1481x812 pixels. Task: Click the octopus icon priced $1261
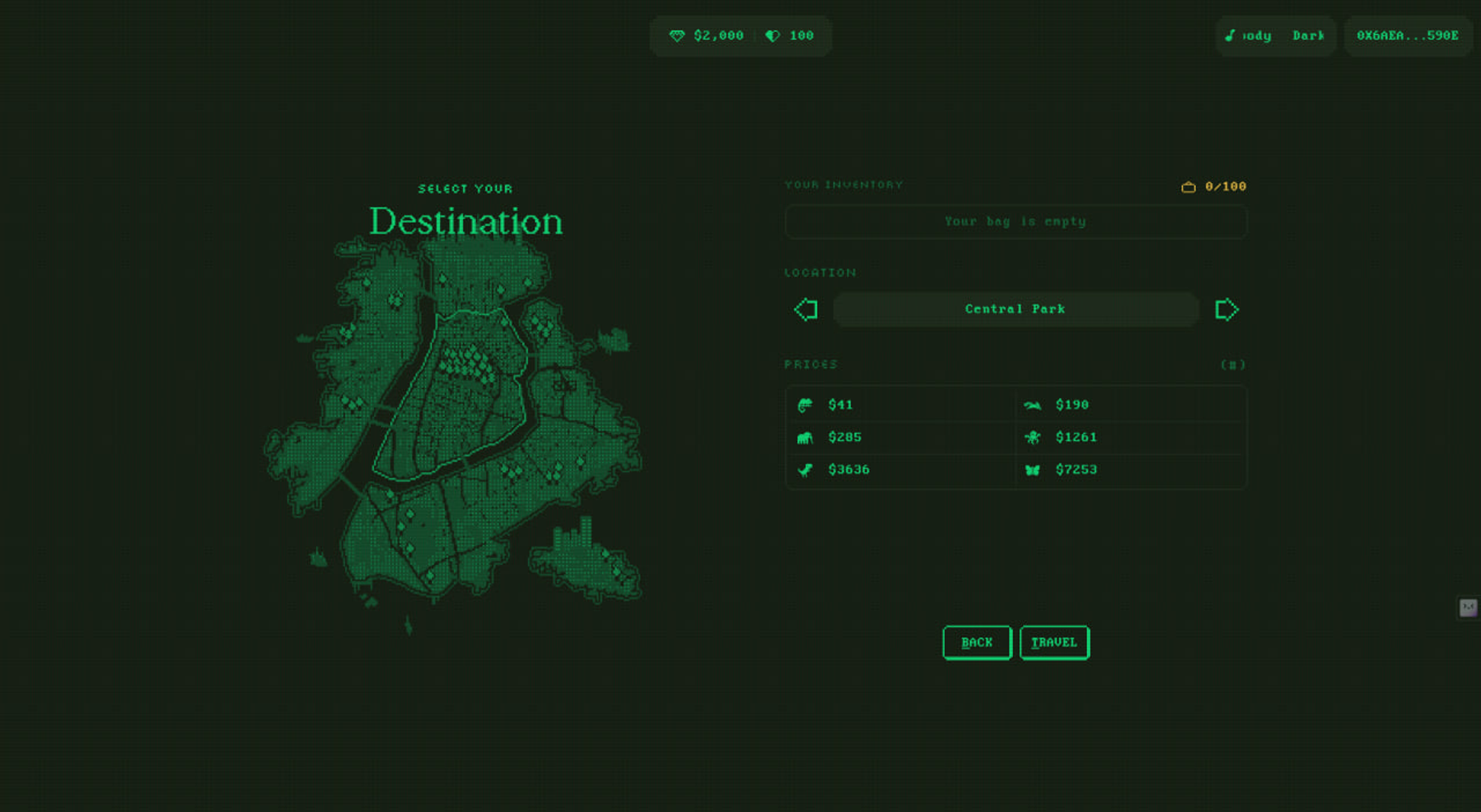[1032, 437]
